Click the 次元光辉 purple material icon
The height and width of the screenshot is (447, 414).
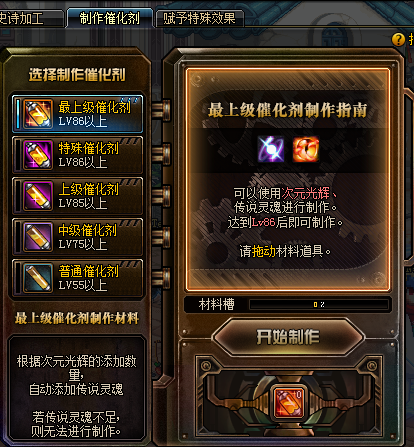(271, 149)
